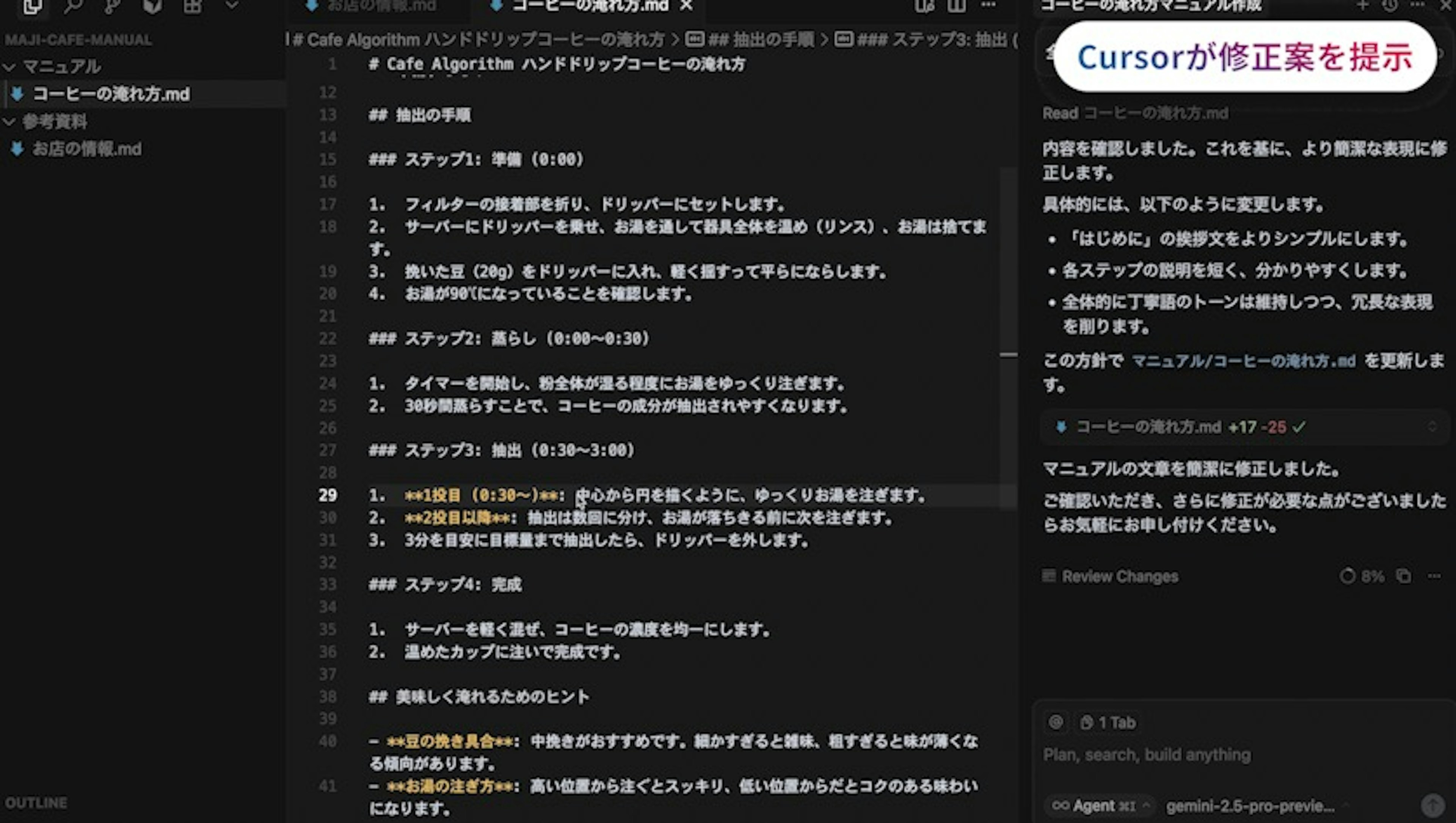Start a new chat with plus icon

pos(1362,5)
